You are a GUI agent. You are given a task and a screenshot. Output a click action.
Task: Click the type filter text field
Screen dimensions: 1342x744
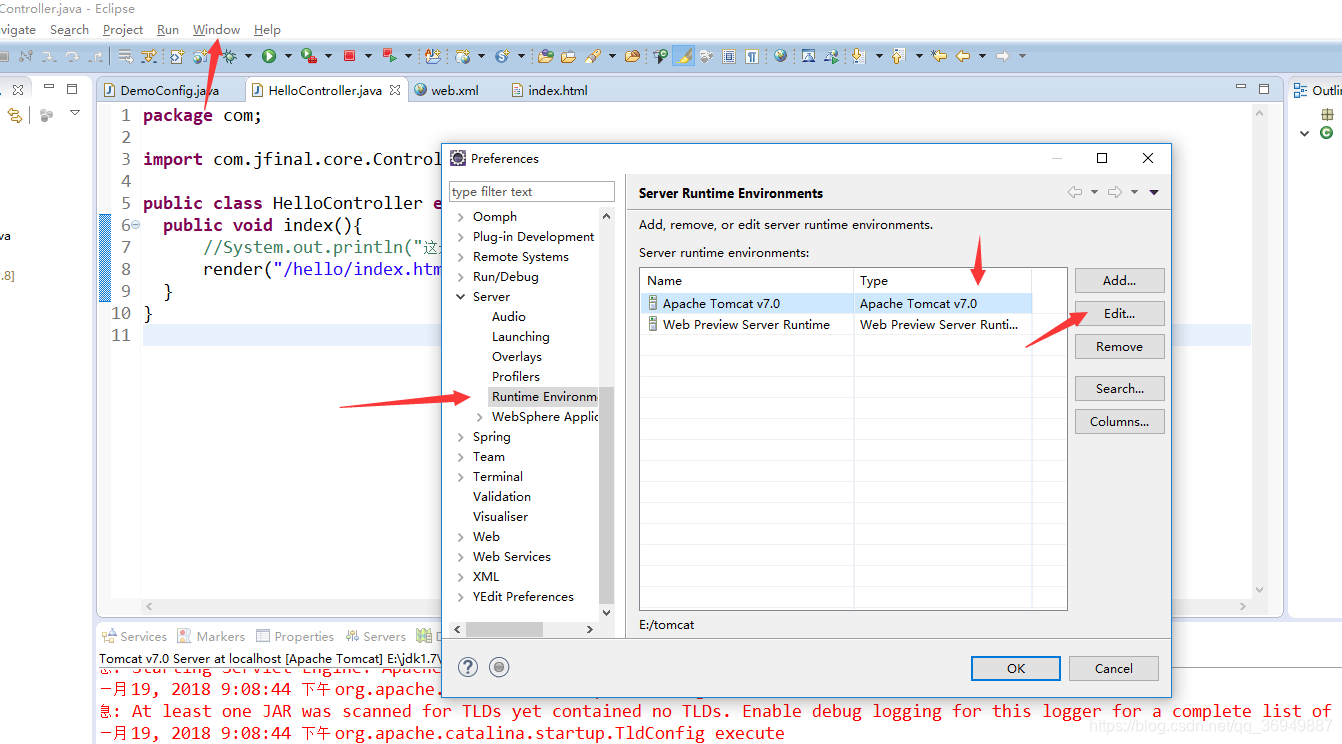point(532,192)
